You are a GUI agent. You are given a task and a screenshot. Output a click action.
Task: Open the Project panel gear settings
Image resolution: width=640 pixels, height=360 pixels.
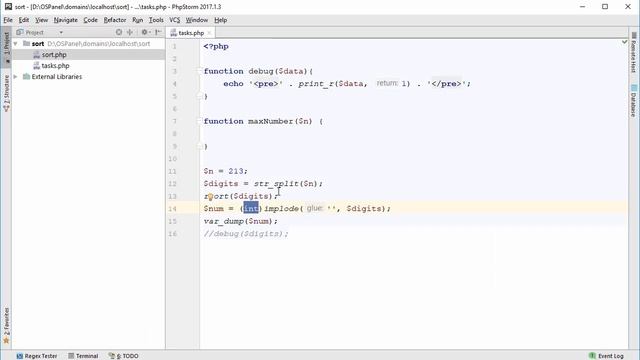[145, 32]
